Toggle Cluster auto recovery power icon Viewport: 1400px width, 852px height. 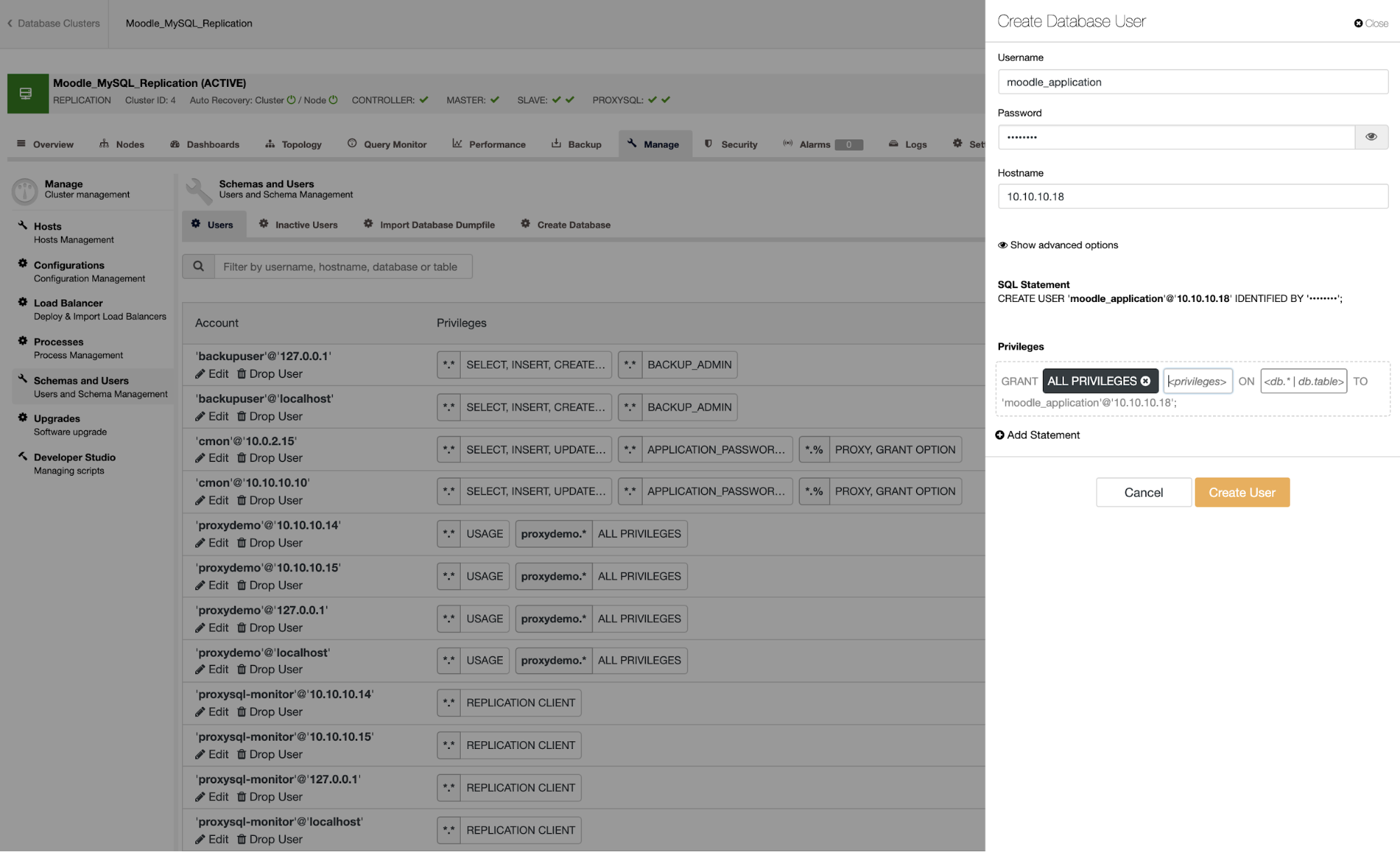pyautogui.click(x=291, y=100)
